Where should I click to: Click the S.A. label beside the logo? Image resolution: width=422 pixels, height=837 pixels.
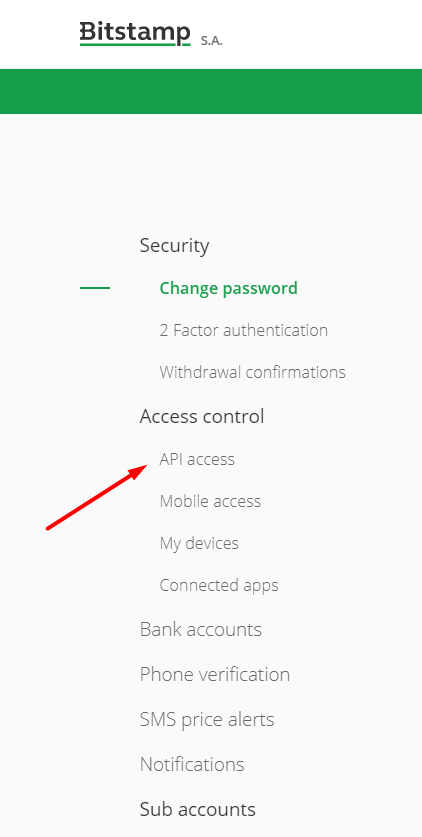pyautogui.click(x=211, y=41)
